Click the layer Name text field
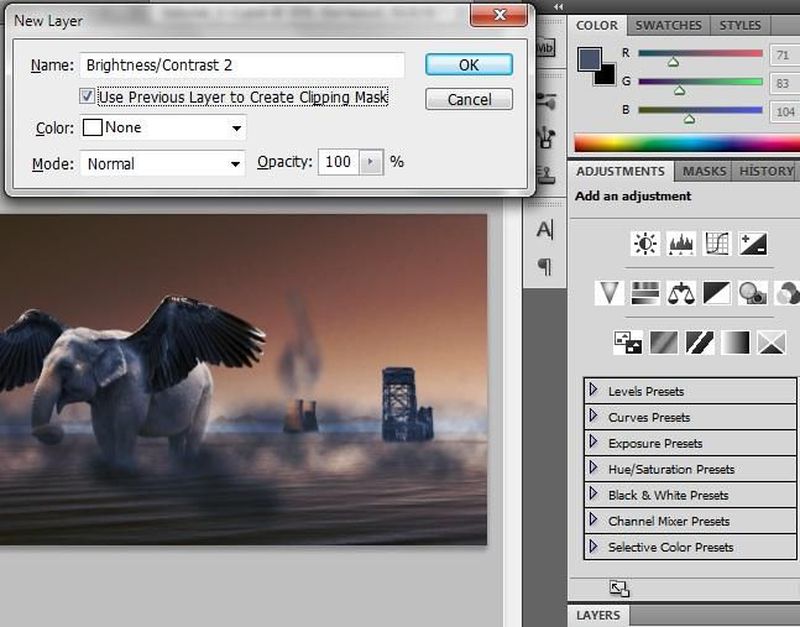Screen dimensions: 800x627 242,65
